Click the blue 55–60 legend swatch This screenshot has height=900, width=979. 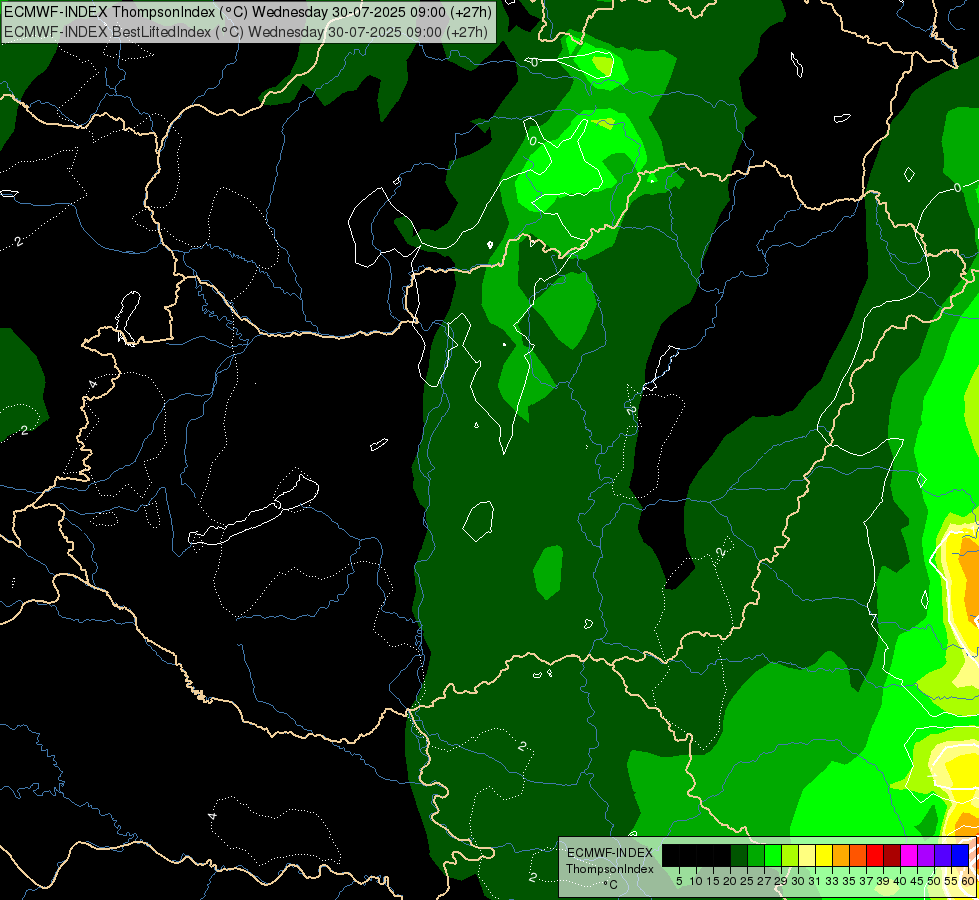[960, 855]
